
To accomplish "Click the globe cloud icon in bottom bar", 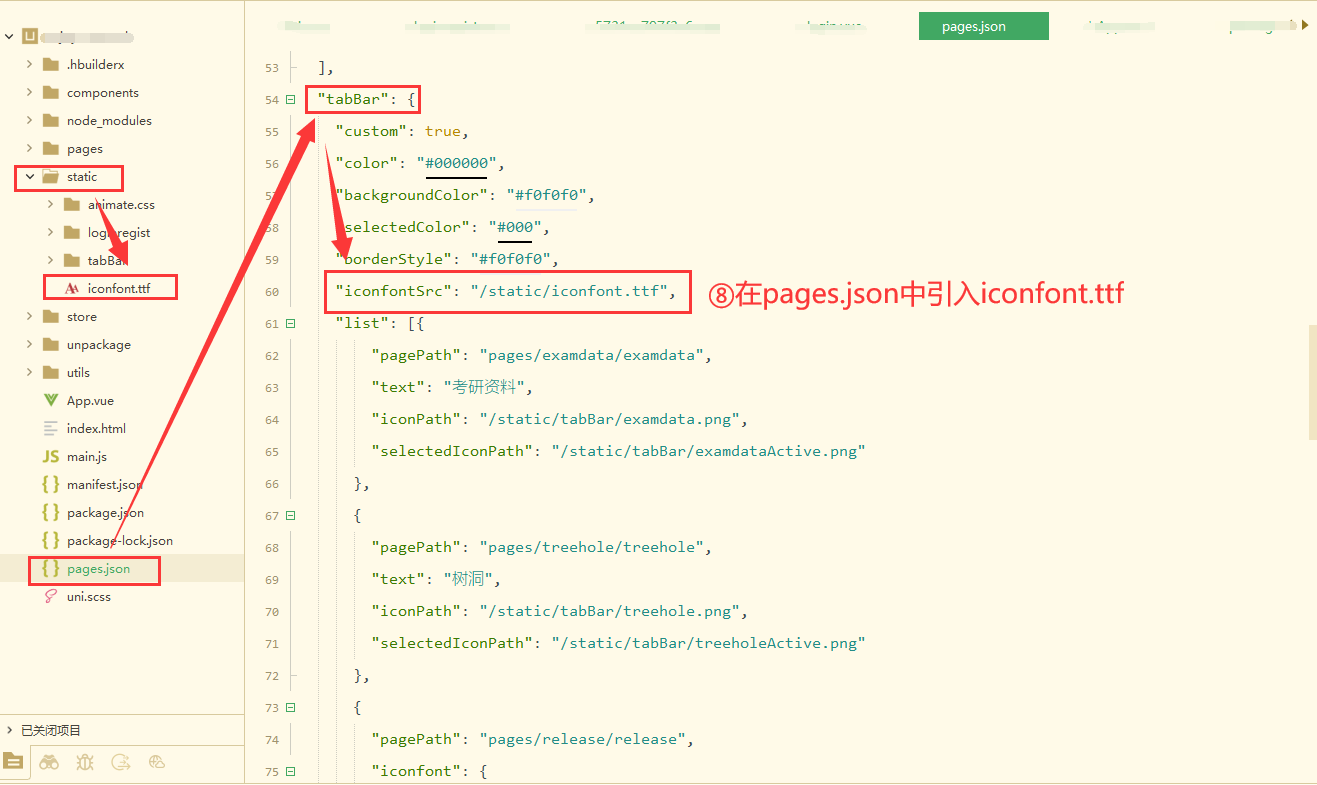I will (x=156, y=762).
